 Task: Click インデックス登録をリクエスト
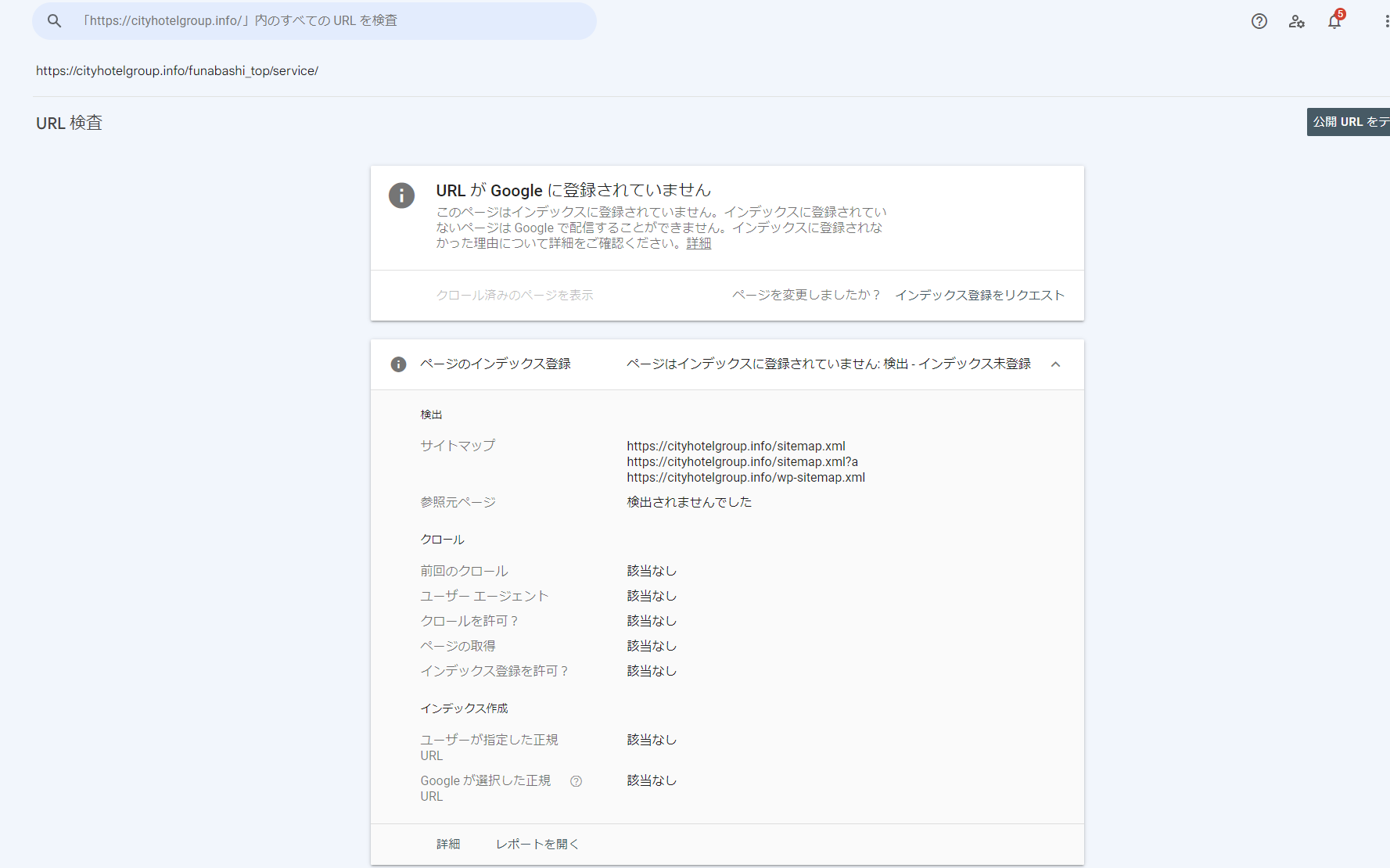[x=979, y=295]
